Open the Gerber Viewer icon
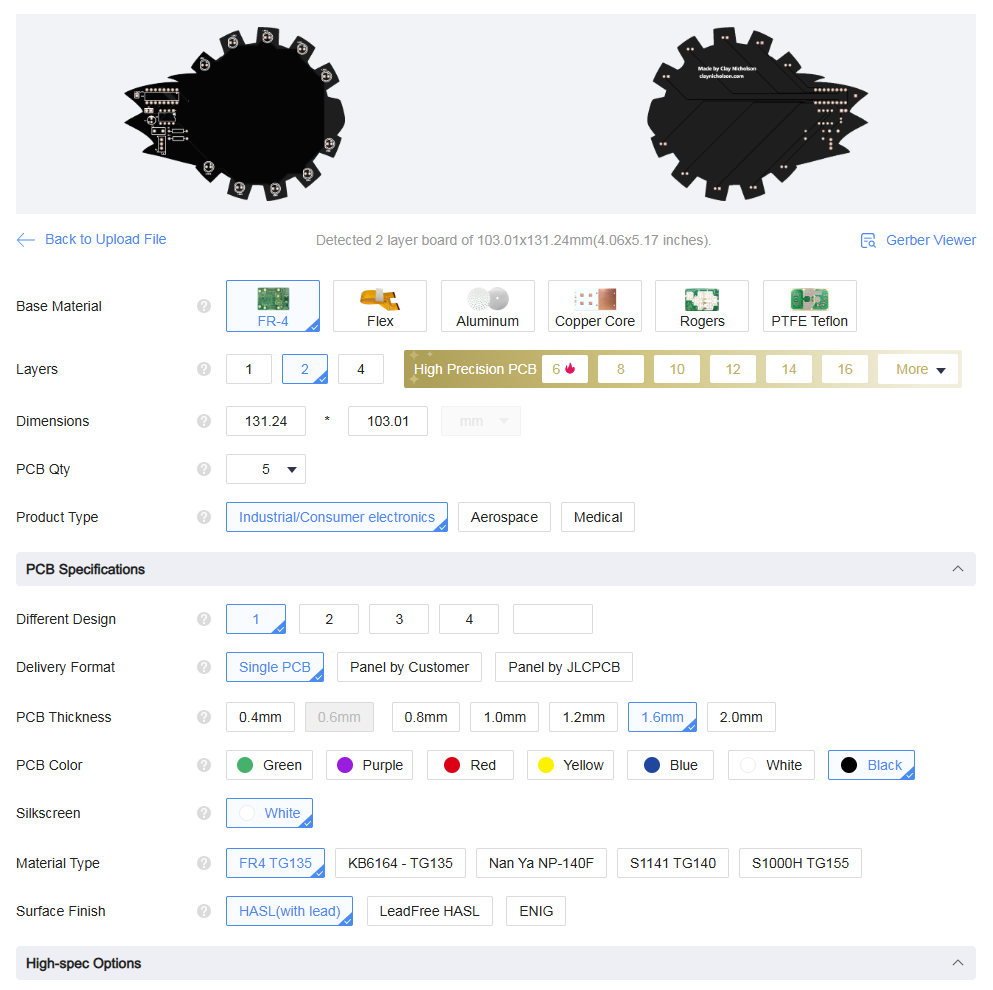 [868, 241]
